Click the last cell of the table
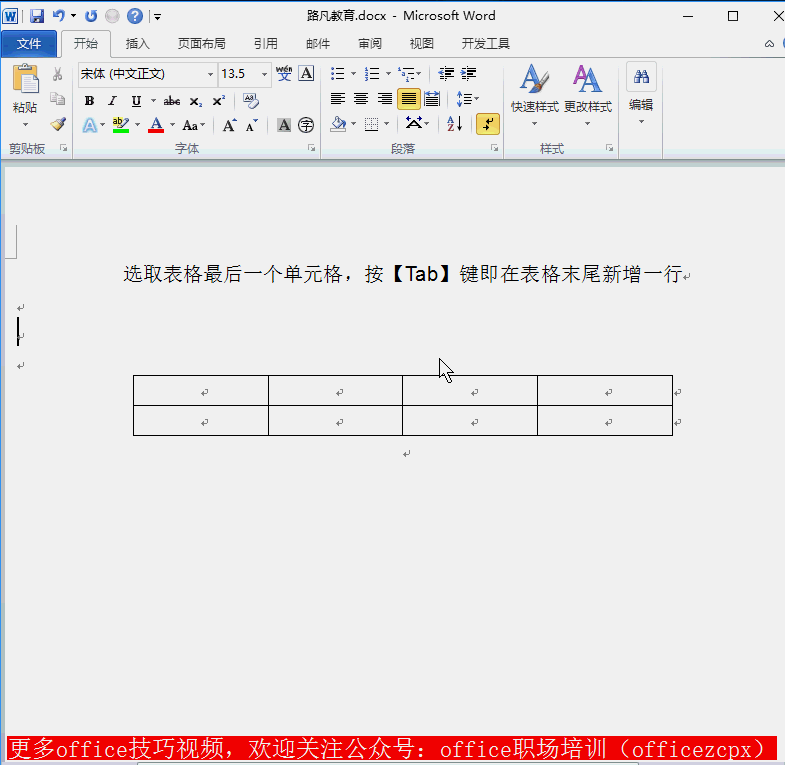The height and width of the screenshot is (765, 785). 605,421
